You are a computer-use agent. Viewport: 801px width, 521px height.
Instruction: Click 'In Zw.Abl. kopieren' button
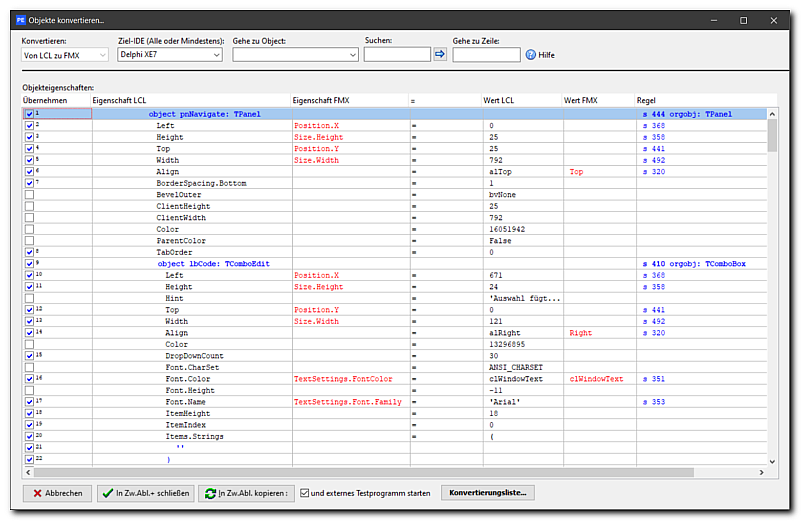coord(246,493)
